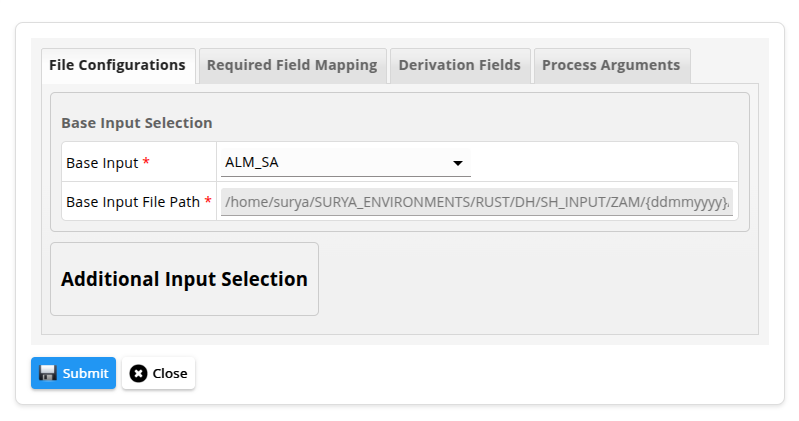Focus the Base Input File Path field
Image resolution: width=799 pixels, height=421 pixels.
[476, 202]
